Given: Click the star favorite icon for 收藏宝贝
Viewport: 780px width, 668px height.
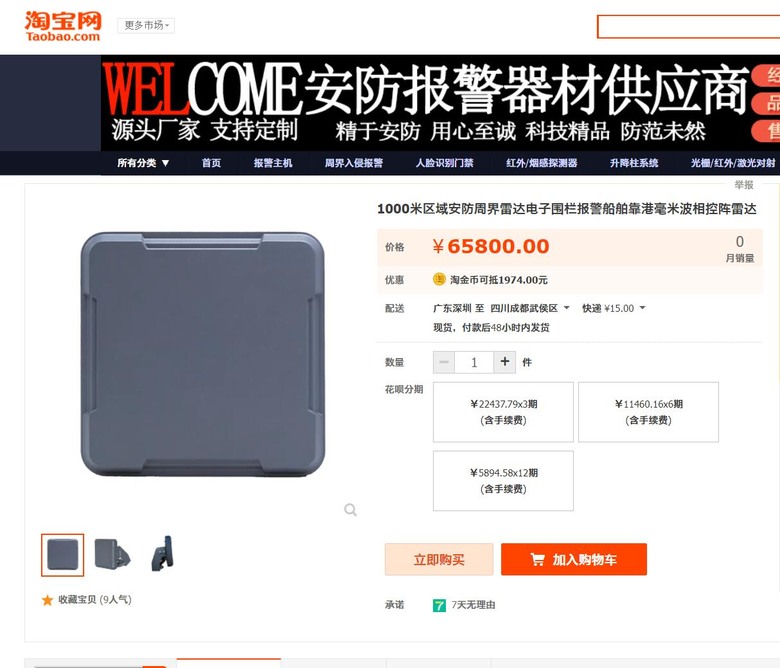Looking at the screenshot, I should coord(47,600).
